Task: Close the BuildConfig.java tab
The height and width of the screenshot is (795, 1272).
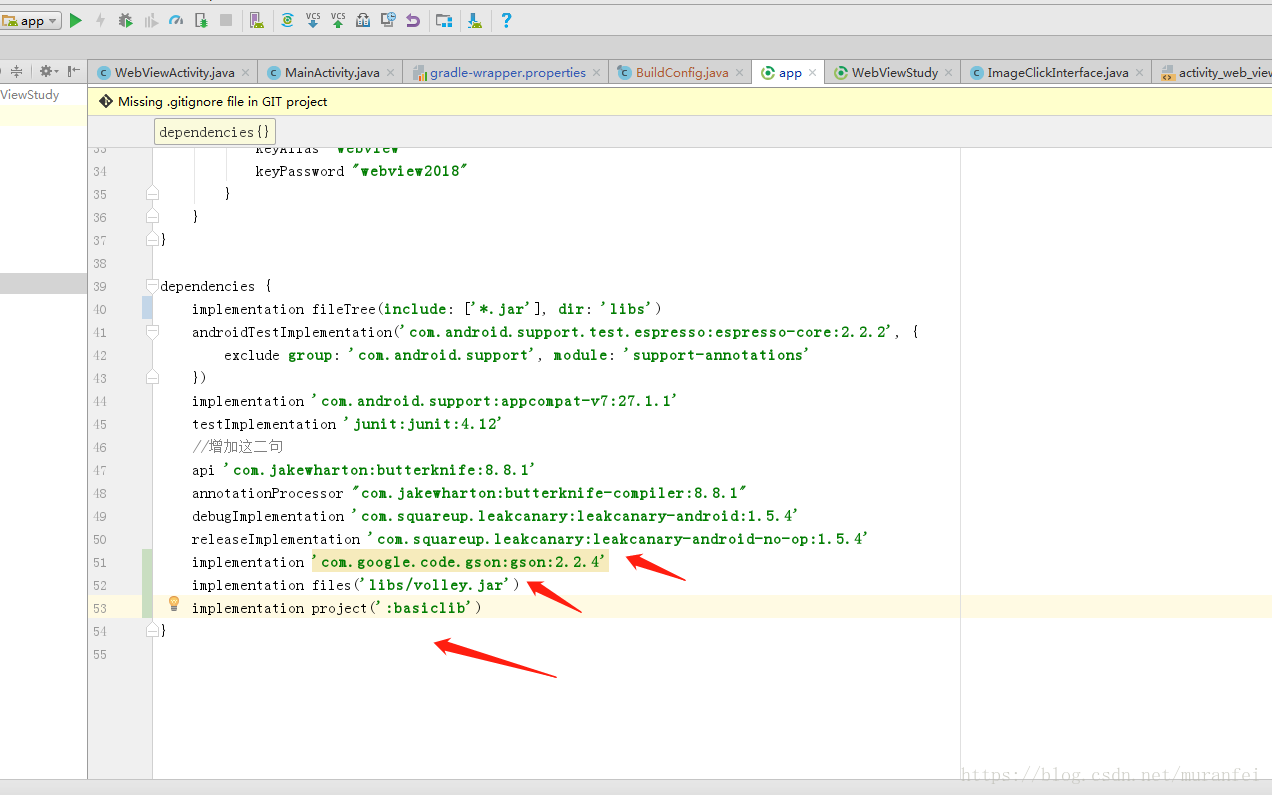Action: tap(740, 73)
